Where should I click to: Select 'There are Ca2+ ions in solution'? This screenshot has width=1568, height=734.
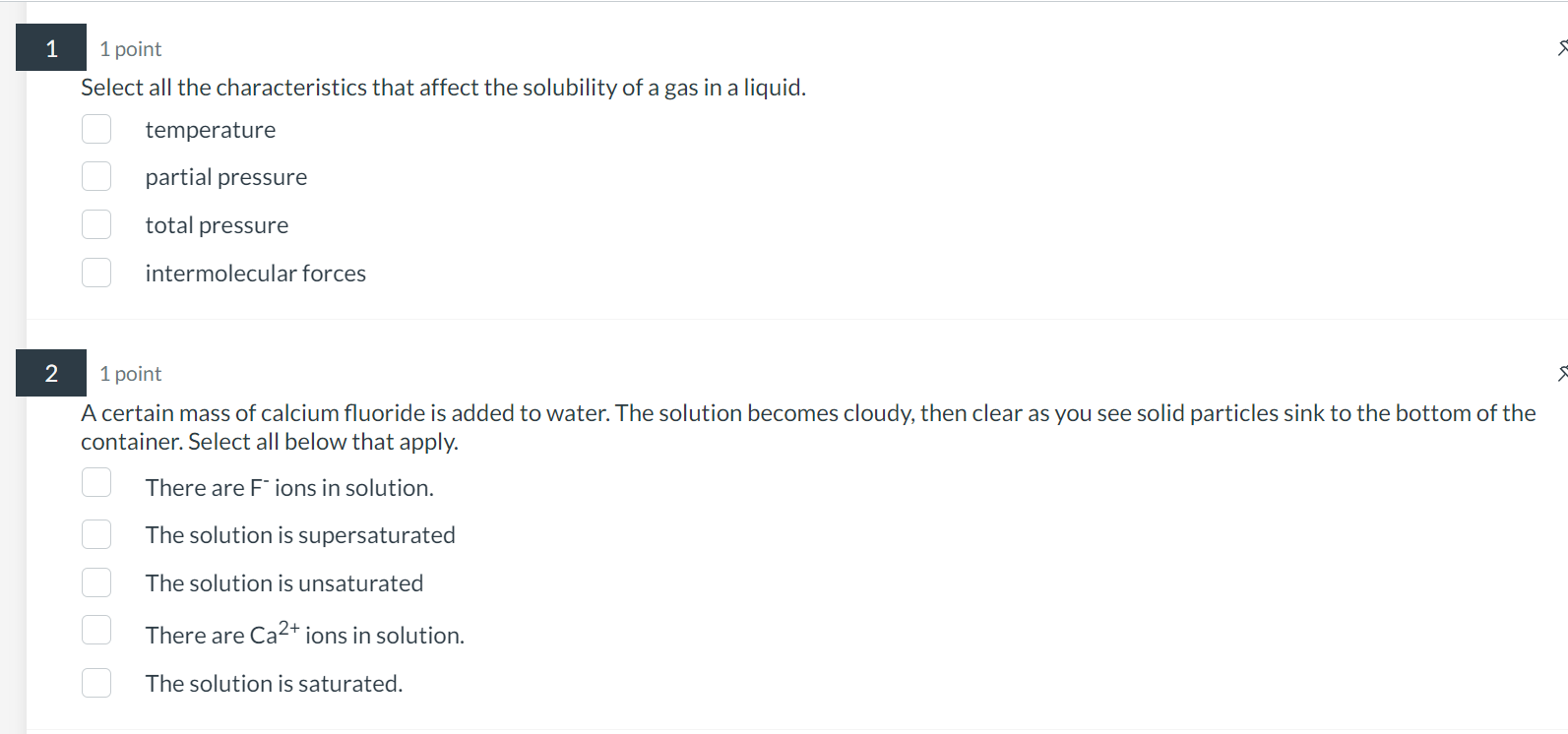coord(96,630)
